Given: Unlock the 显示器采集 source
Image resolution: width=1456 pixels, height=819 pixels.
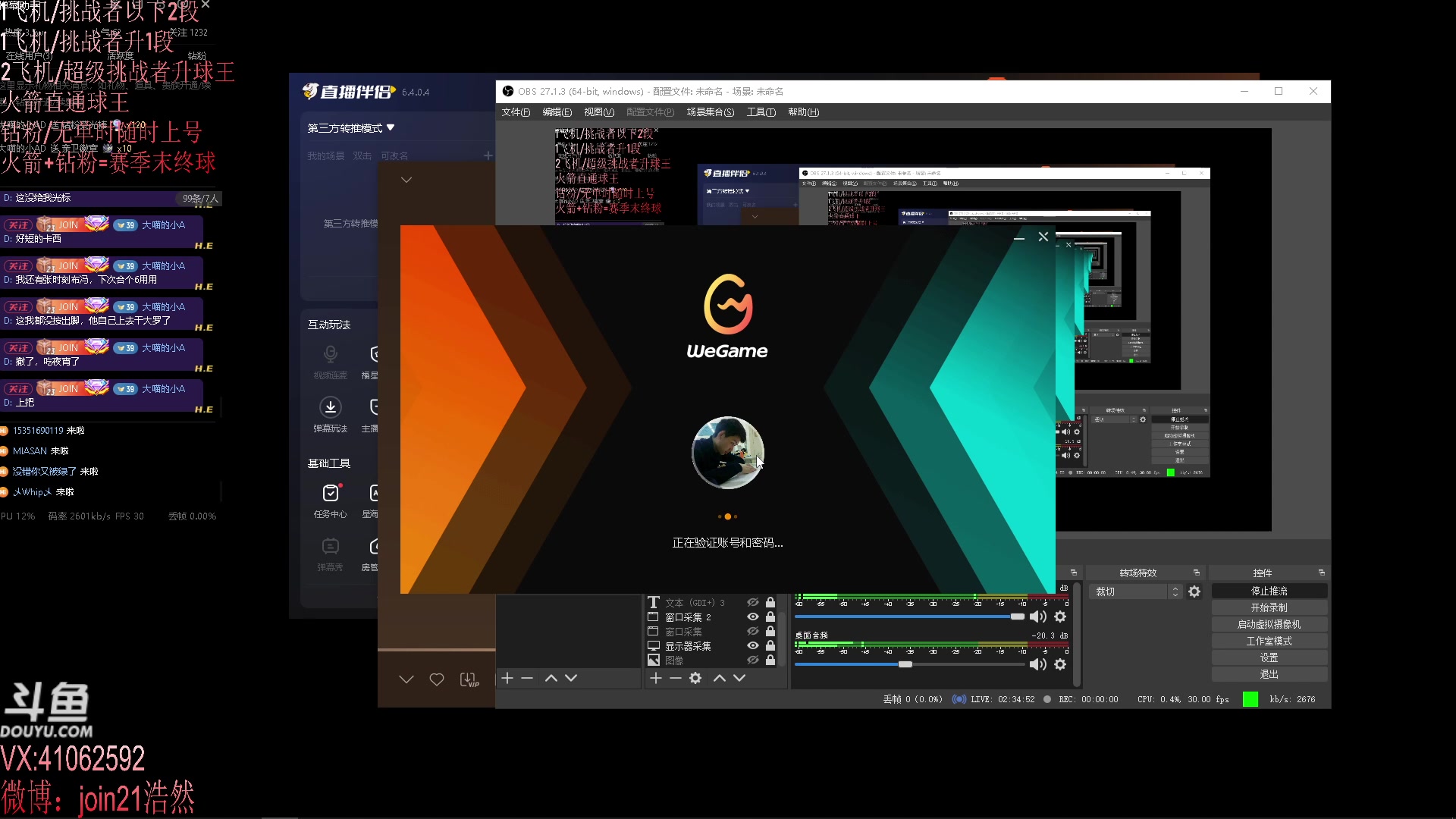Looking at the screenshot, I should tap(770, 645).
